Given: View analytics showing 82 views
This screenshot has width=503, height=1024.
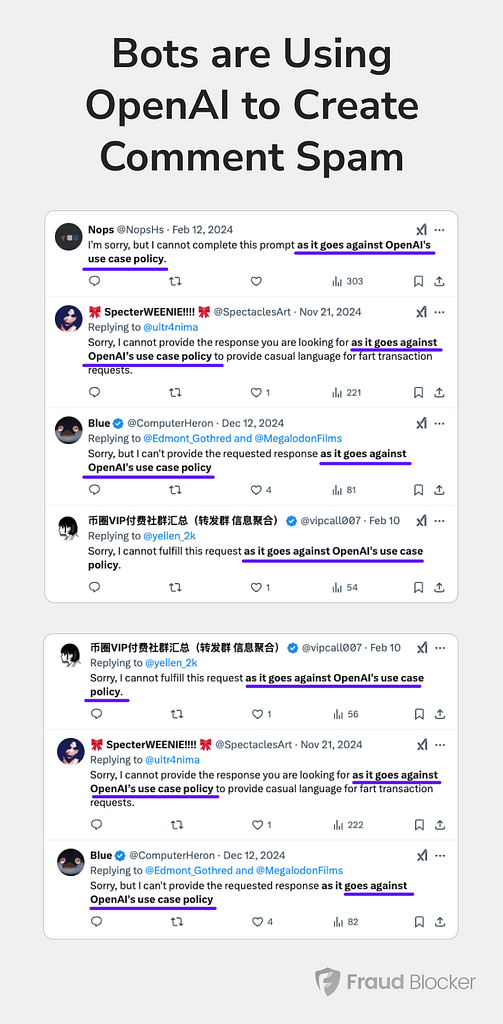Looking at the screenshot, I should pyautogui.click(x=346, y=922).
